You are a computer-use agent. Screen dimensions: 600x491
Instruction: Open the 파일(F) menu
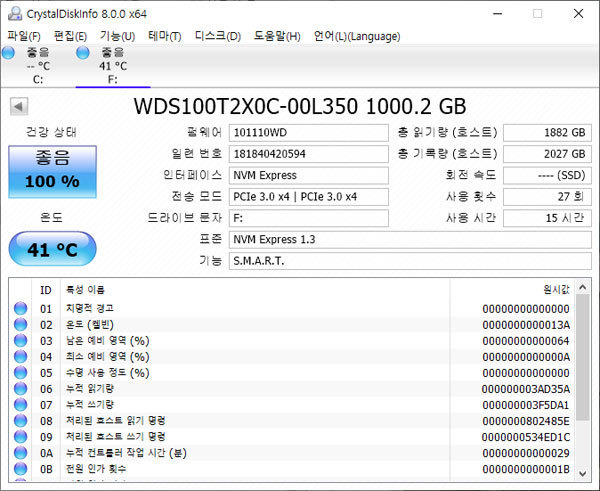[24, 36]
